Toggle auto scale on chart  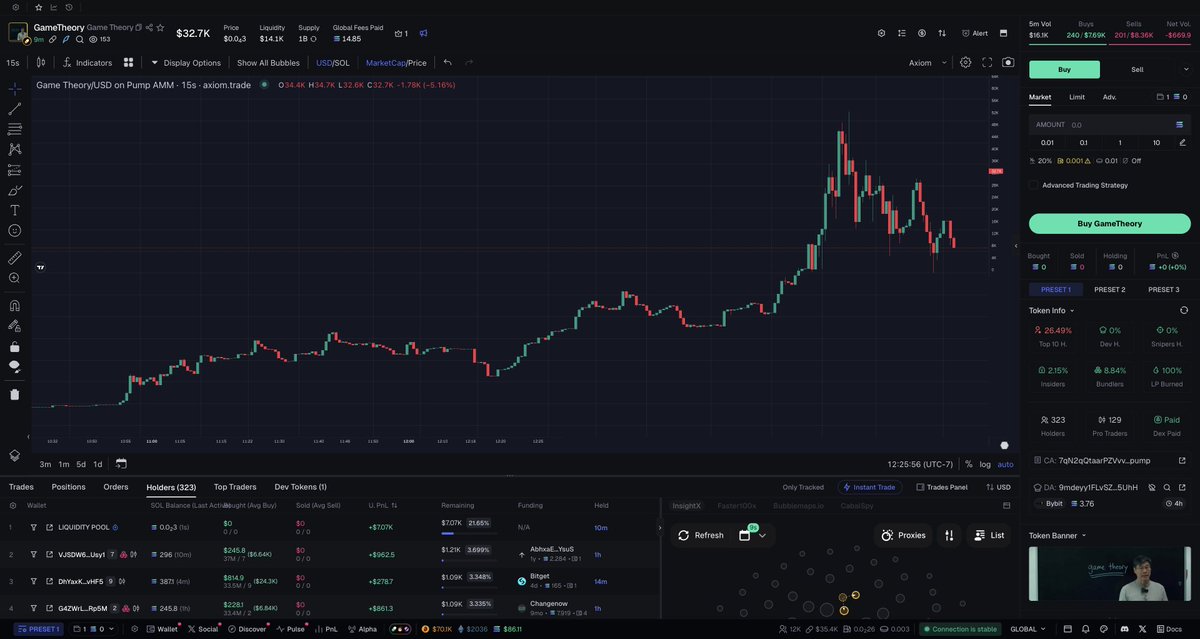1005,464
